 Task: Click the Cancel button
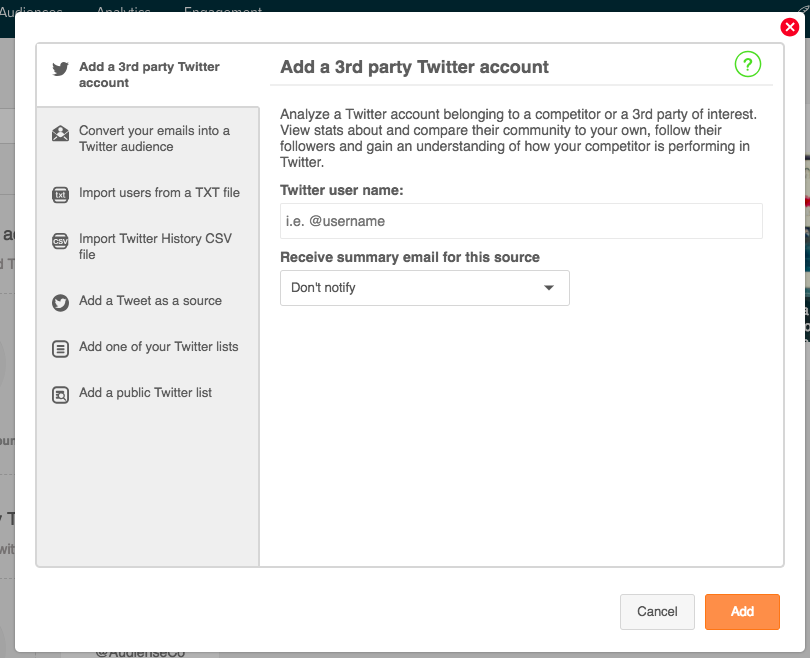click(x=657, y=612)
